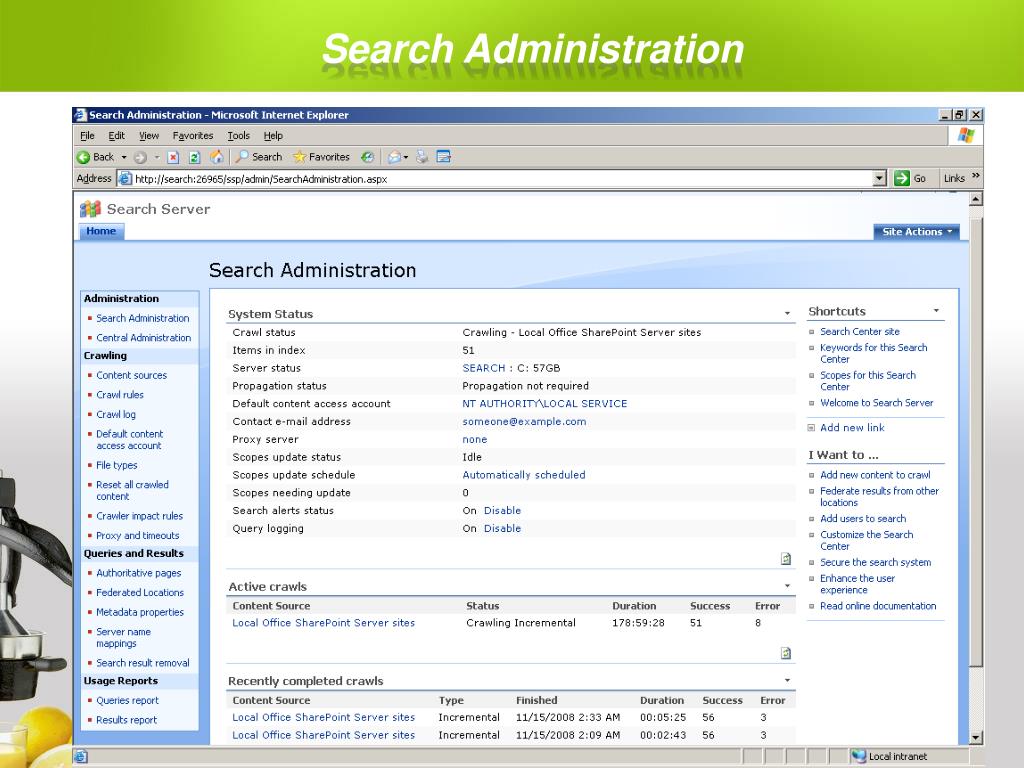Image resolution: width=1024 pixels, height=768 pixels.
Task: Open the Help menu
Action: [x=273, y=136]
